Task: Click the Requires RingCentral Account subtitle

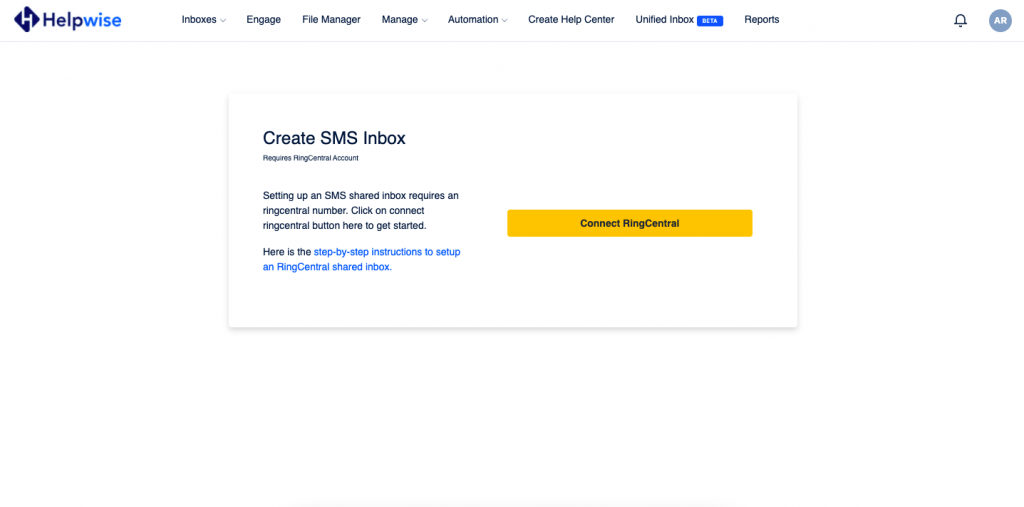Action: (x=311, y=158)
